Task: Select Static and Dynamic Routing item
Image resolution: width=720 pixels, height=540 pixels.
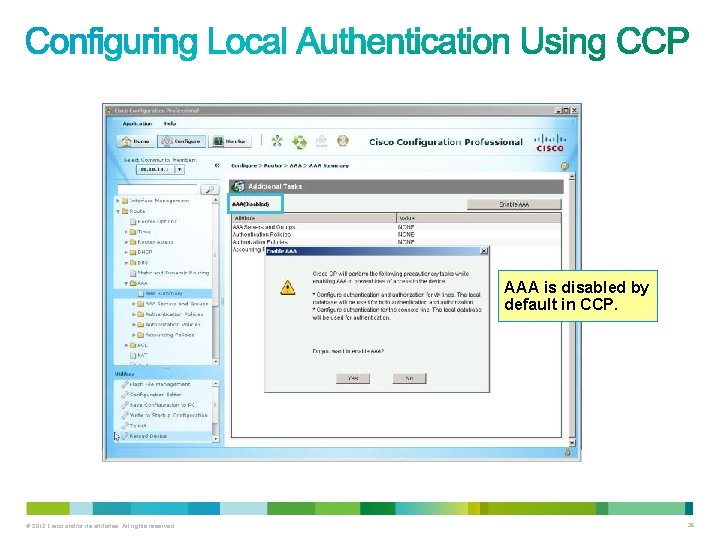Action: 173,273
